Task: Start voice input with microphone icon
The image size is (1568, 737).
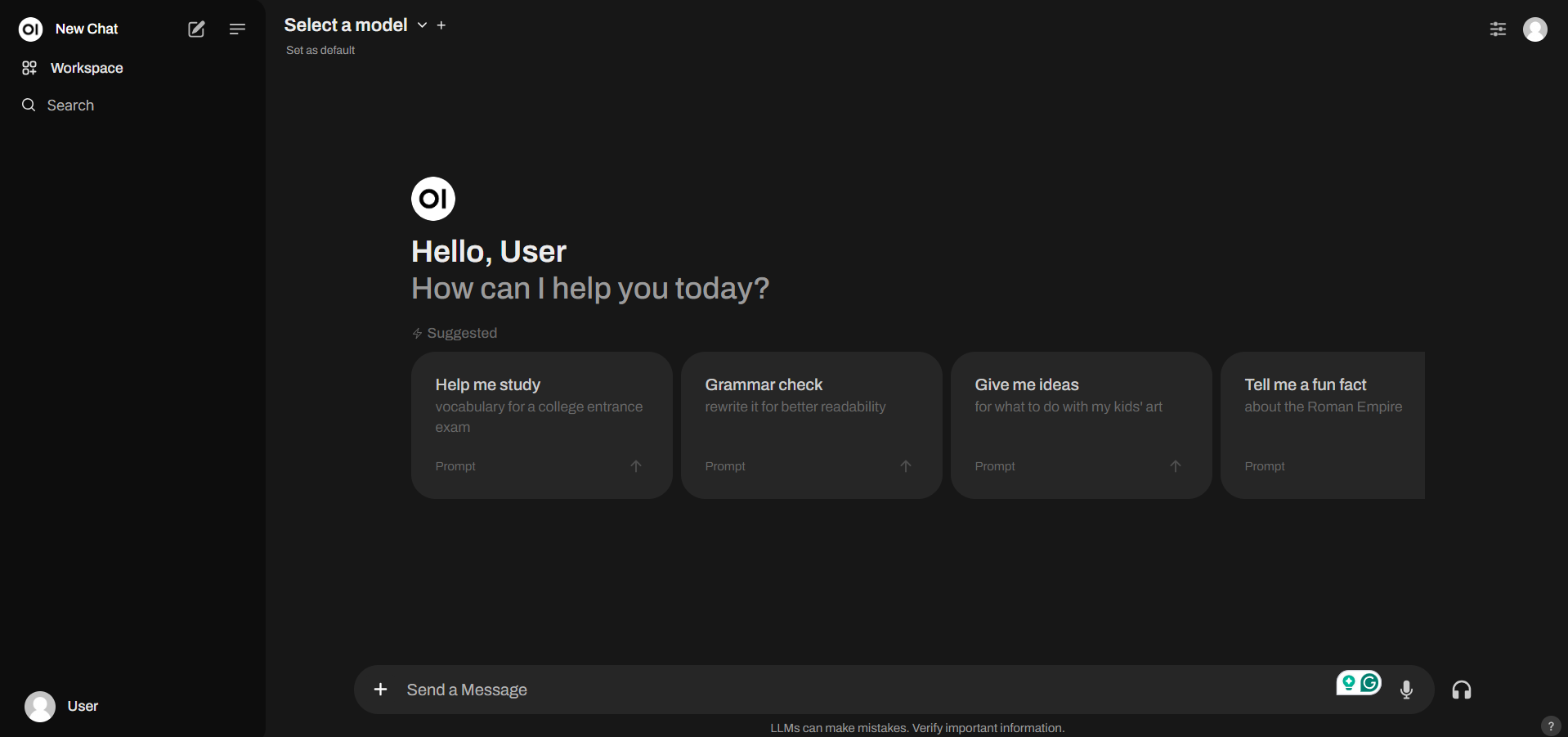Action: [1407, 690]
